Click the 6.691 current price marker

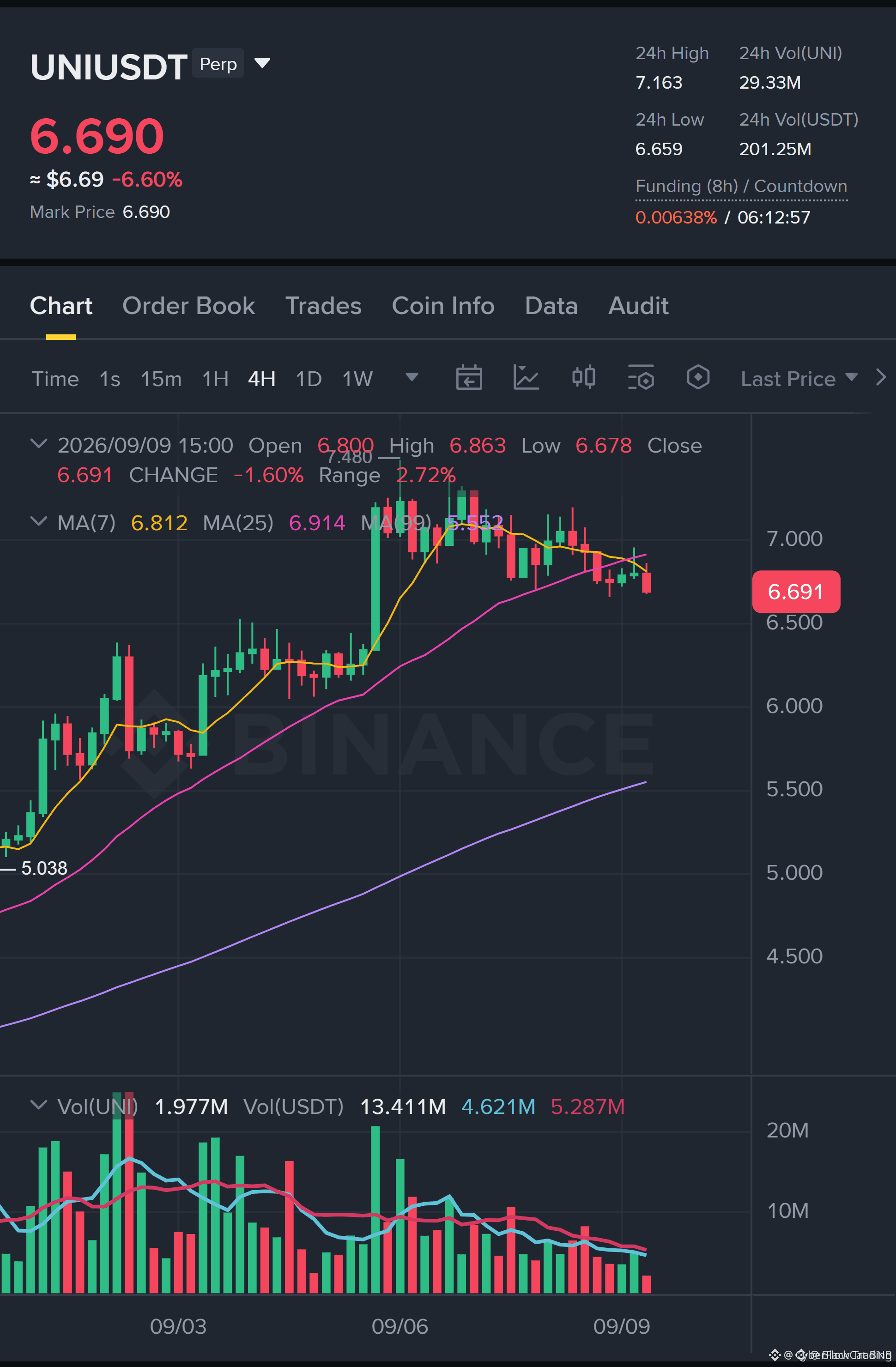pos(796,592)
